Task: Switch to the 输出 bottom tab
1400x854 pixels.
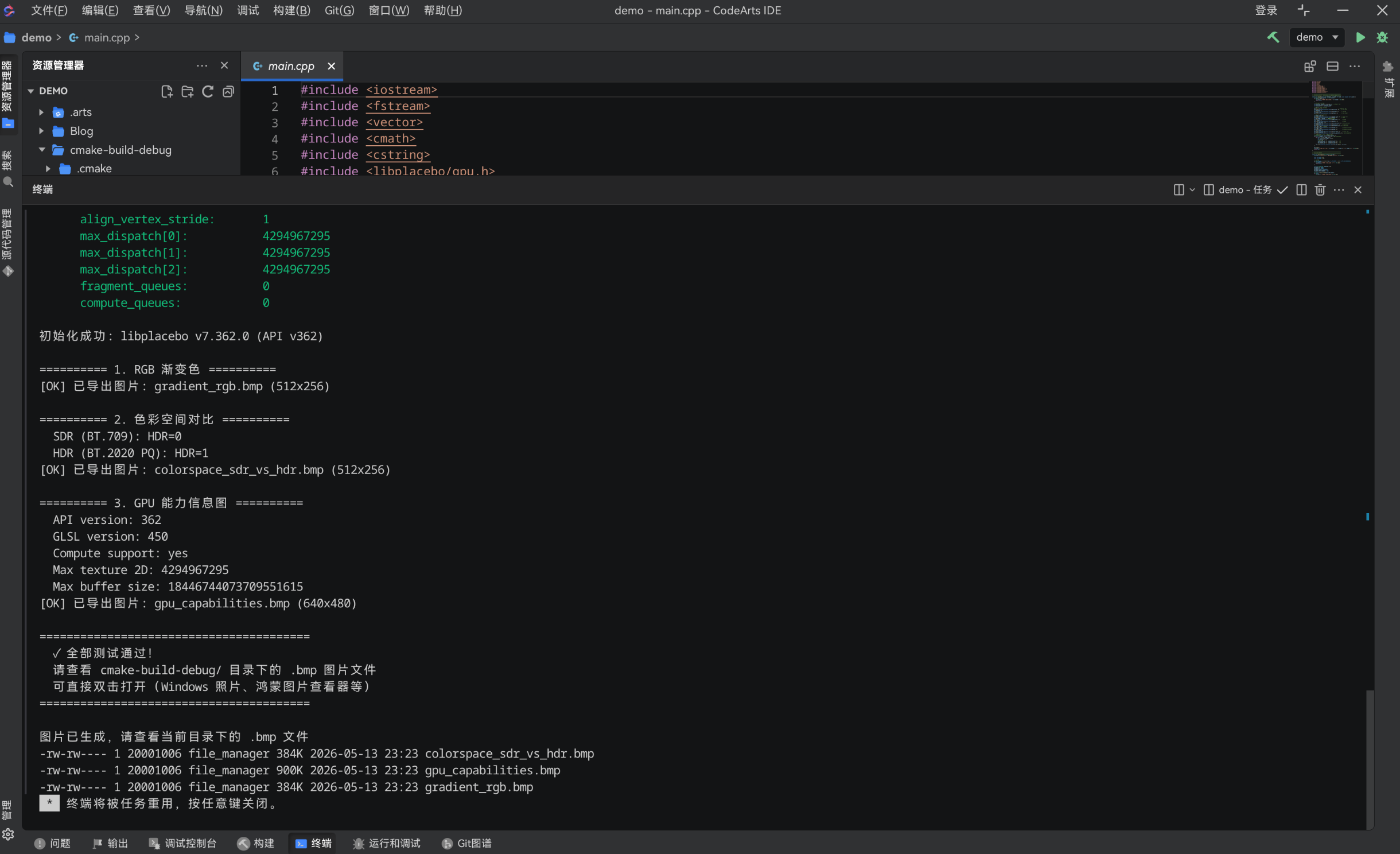Action: [110, 843]
